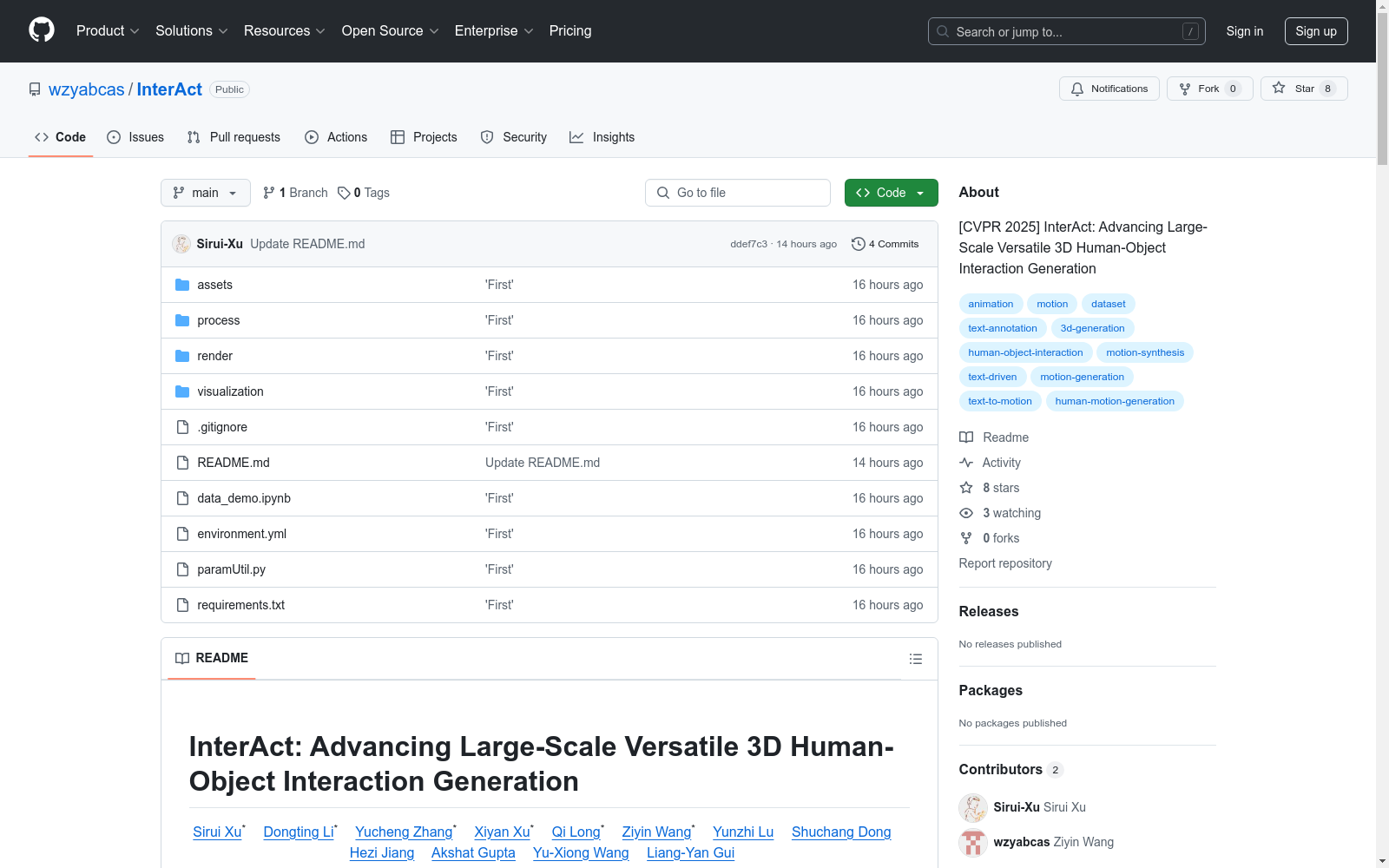Click the data_demo.ipynb file icon

click(x=182, y=498)
